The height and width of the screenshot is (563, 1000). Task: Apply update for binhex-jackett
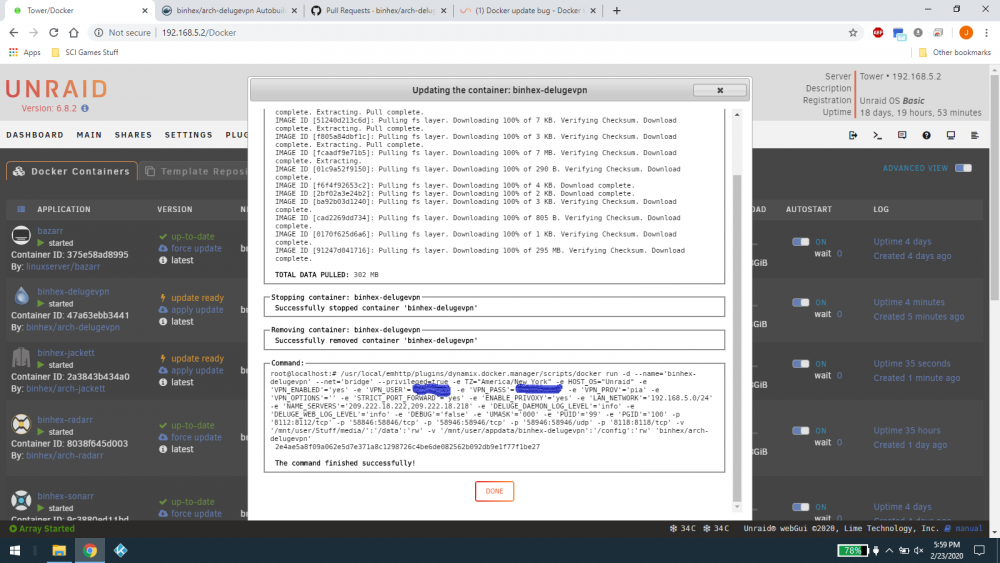[197, 370]
